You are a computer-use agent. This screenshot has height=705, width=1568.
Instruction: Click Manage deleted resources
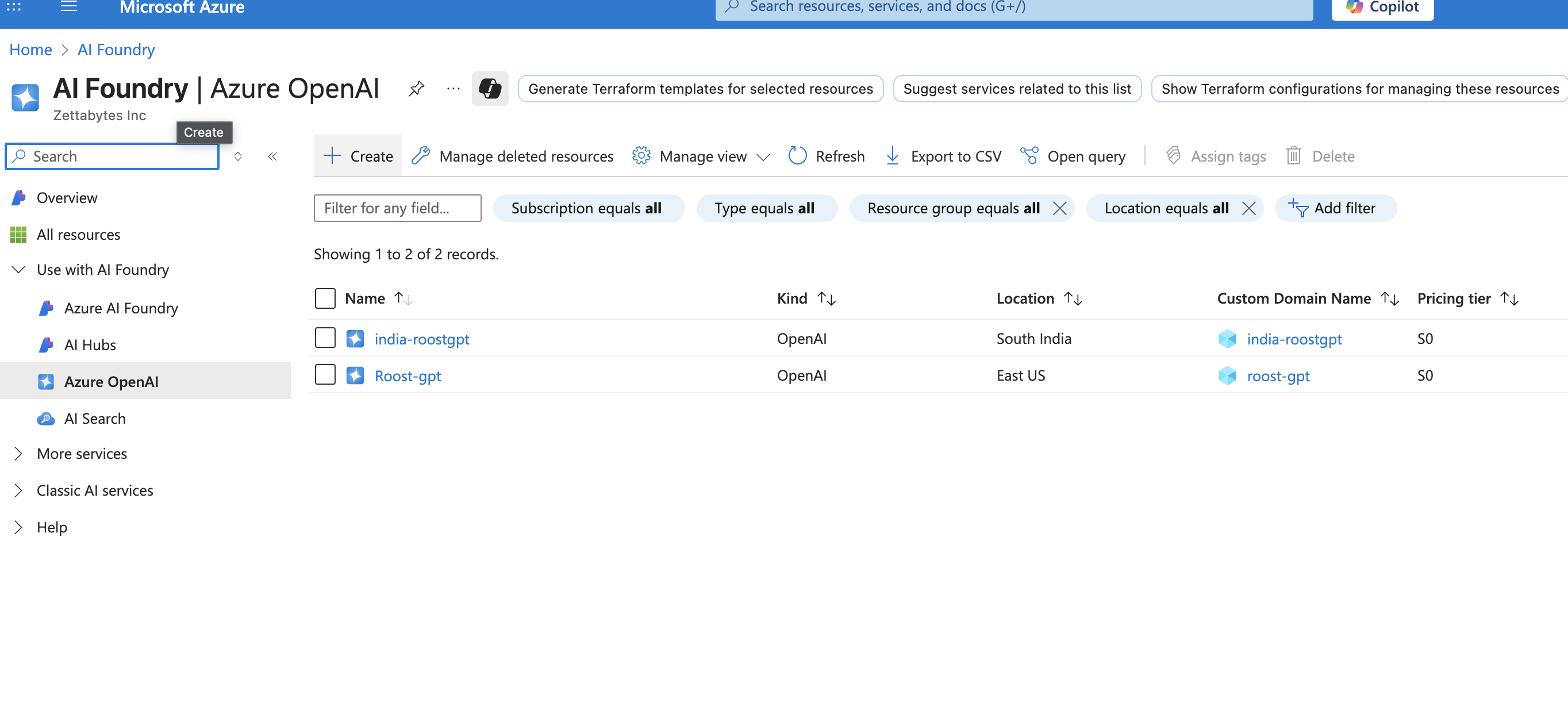(x=513, y=156)
